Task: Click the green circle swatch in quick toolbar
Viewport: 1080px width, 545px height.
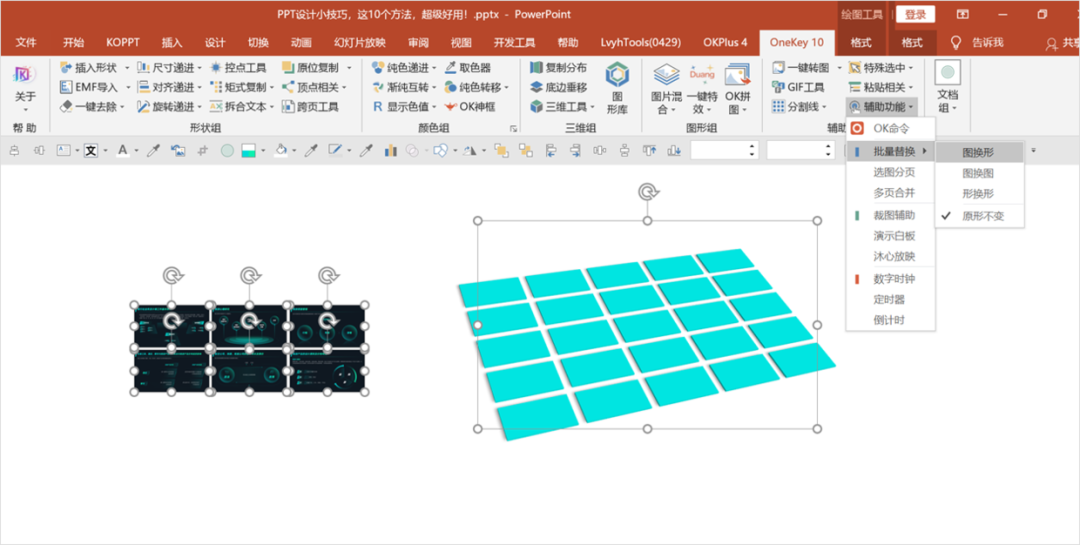Action: (227, 150)
